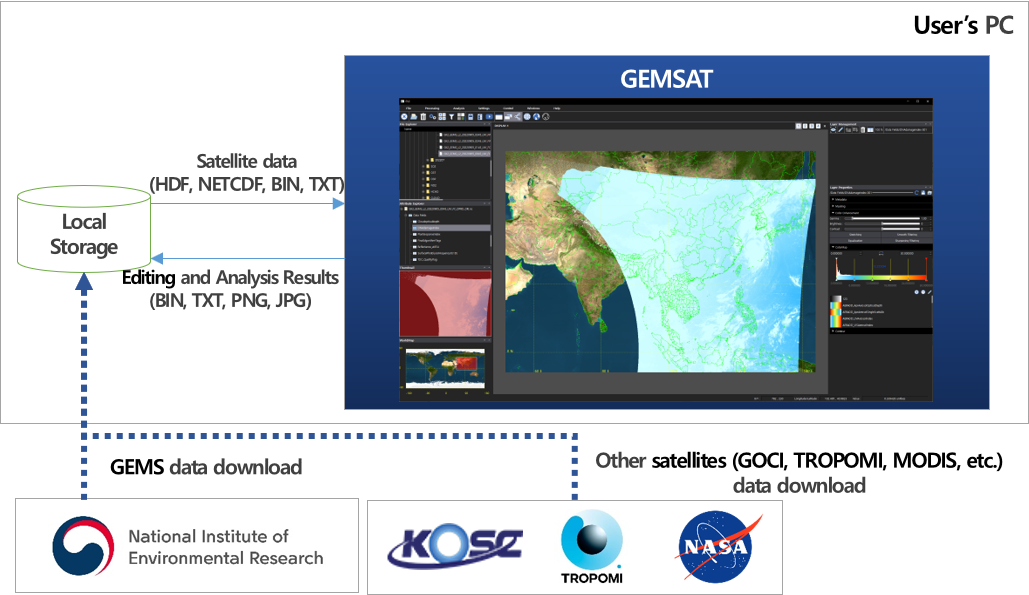Expand the Metadata section

[833, 199]
